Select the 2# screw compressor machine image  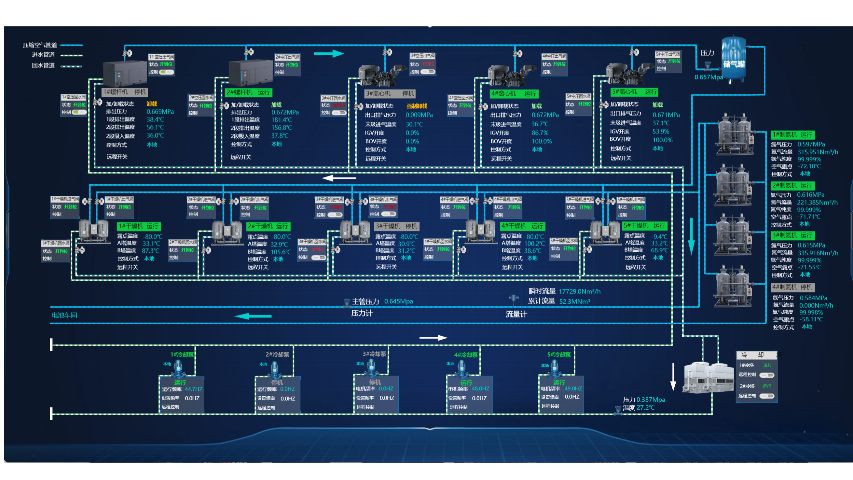coord(249,73)
